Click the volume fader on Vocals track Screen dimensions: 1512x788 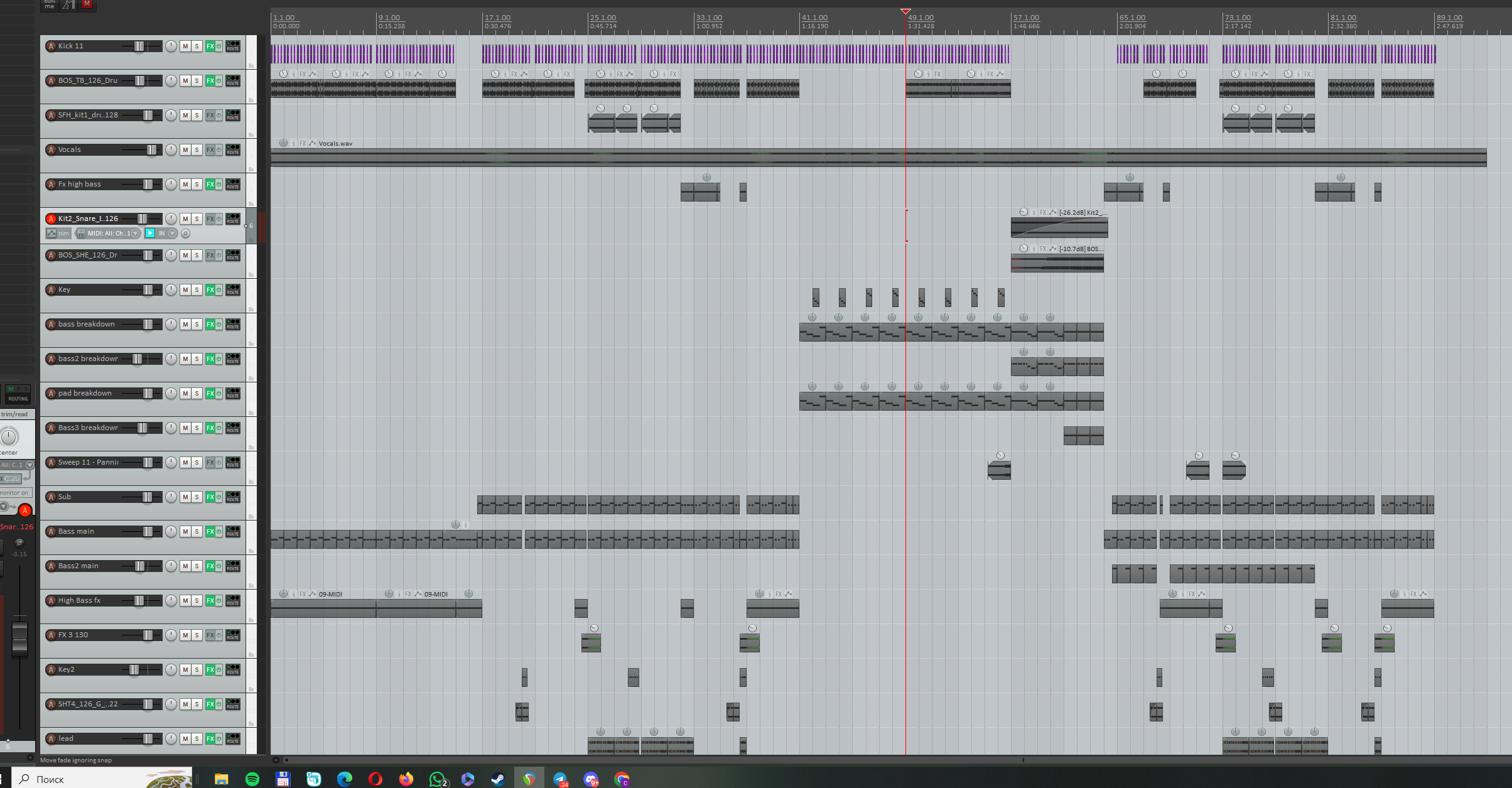tap(151, 149)
